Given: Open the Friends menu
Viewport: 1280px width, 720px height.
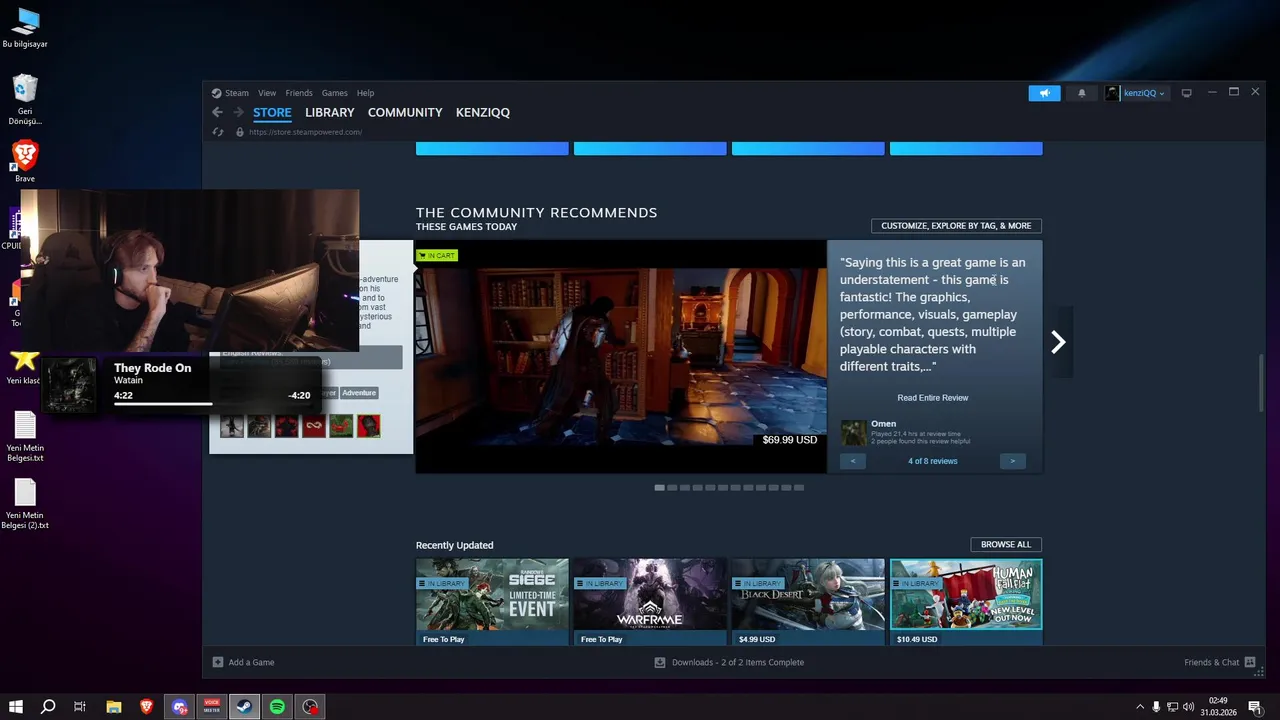Looking at the screenshot, I should [x=299, y=93].
